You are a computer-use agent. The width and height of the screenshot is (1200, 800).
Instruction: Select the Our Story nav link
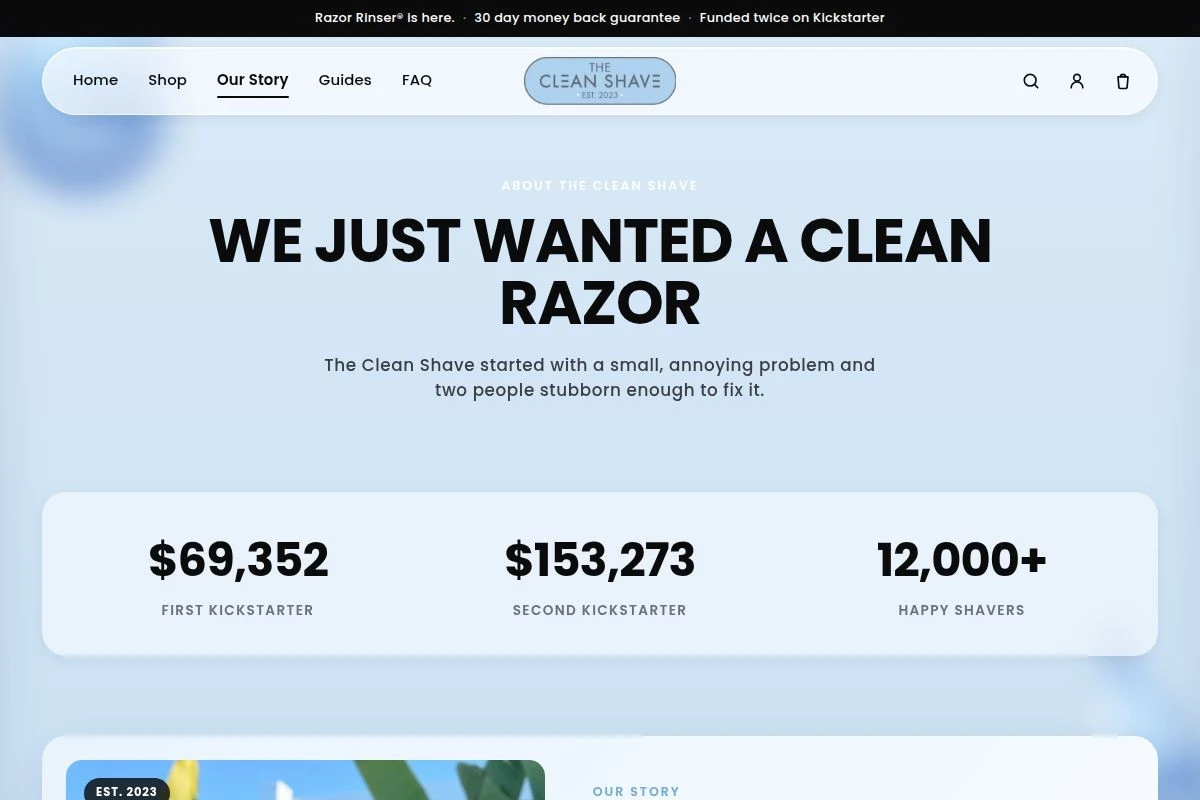(252, 80)
